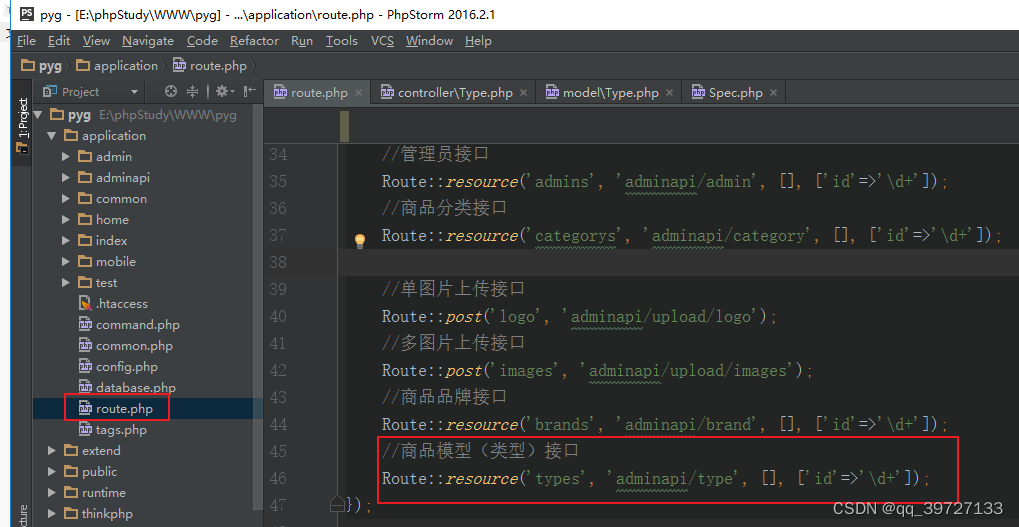This screenshot has width=1019, height=527.
Task: Expand the runtime folder
Action: tap(51, 493)
